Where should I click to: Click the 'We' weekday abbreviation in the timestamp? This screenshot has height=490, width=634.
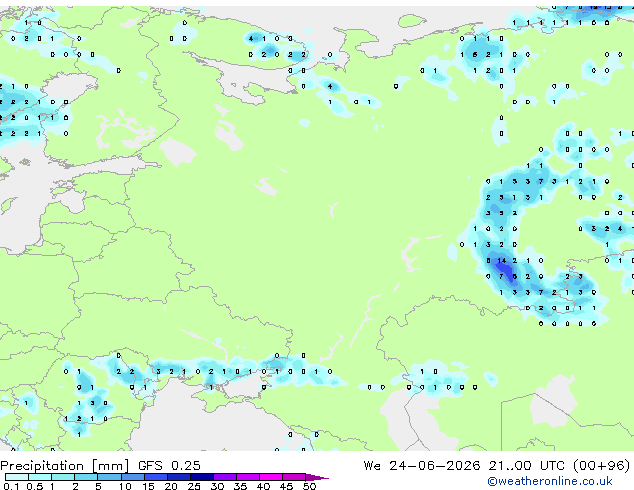coord(372,466)
